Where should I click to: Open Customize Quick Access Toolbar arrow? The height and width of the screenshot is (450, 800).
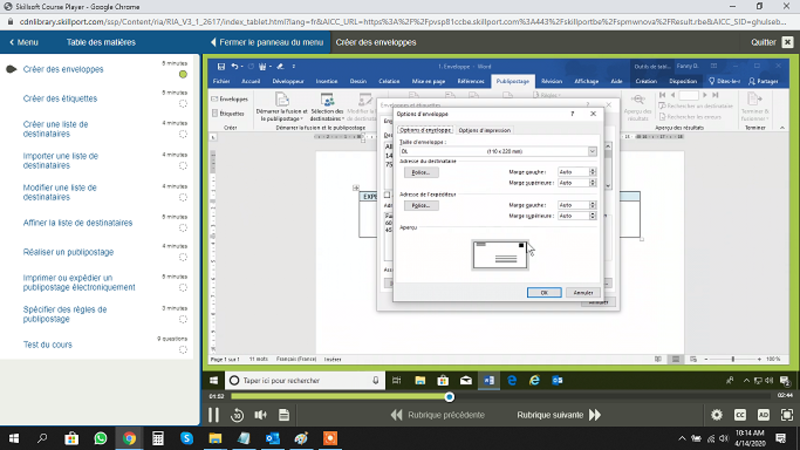pyautogui.click(x=293, y=66)
